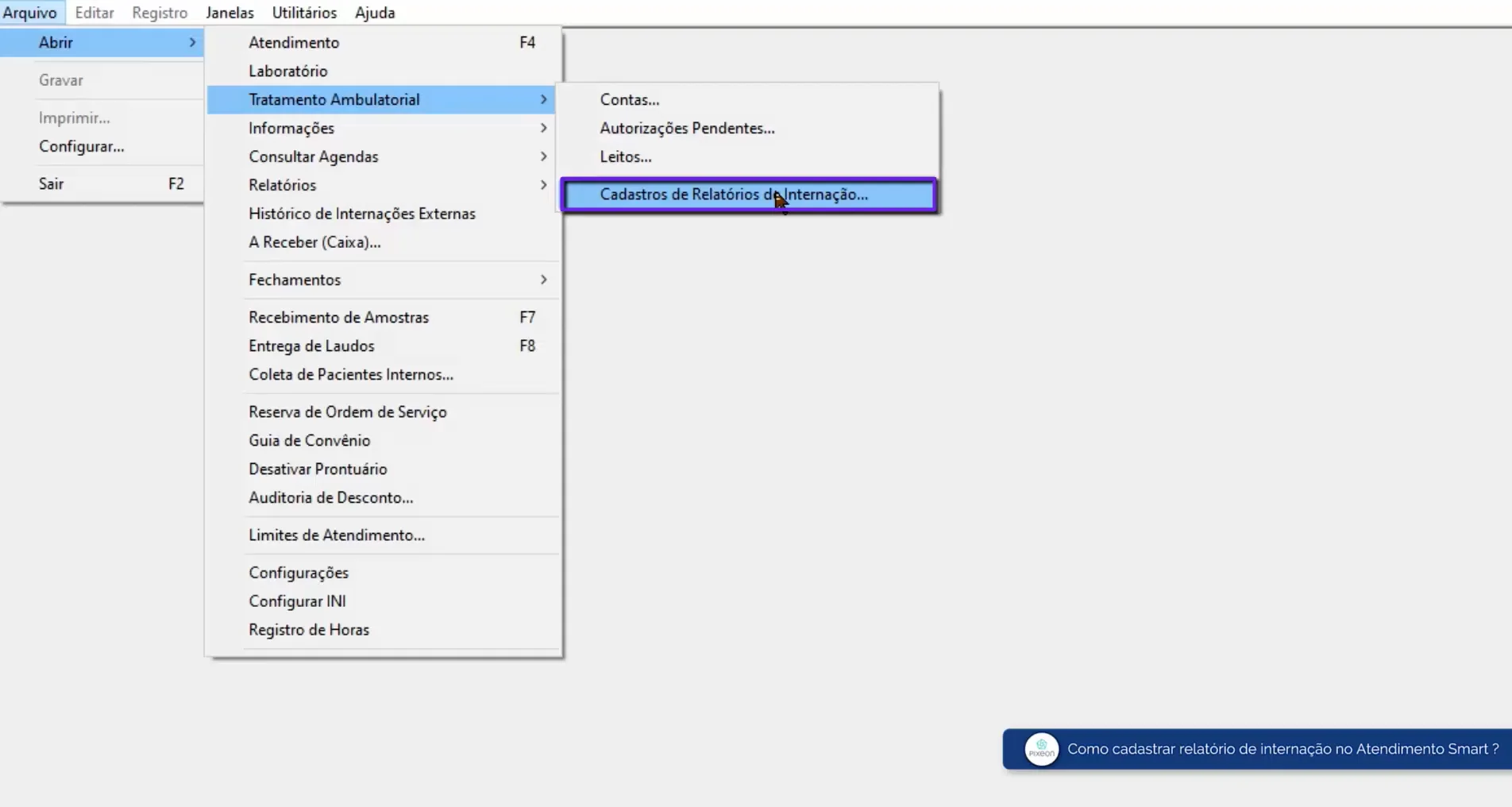
Task: Open Reserva de Ordem de Serviço
Action: 383,411
